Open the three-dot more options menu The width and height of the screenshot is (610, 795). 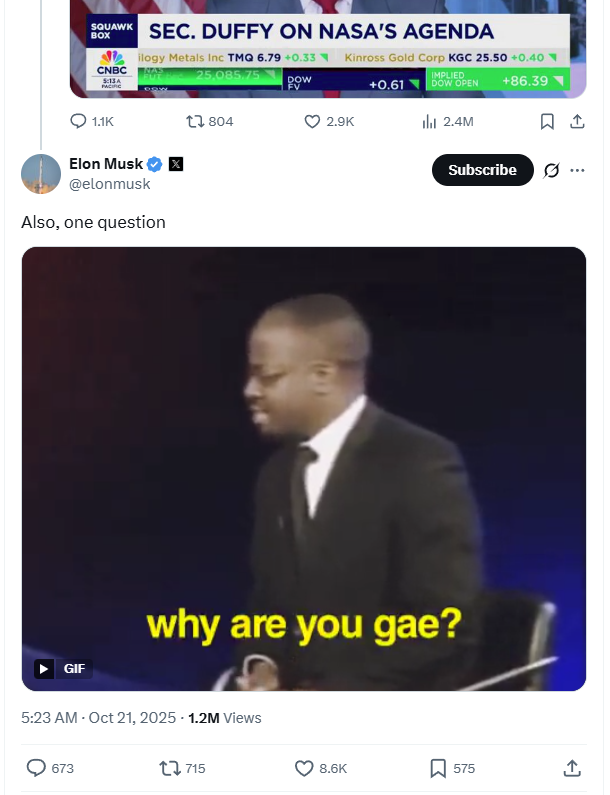point(578,170)
